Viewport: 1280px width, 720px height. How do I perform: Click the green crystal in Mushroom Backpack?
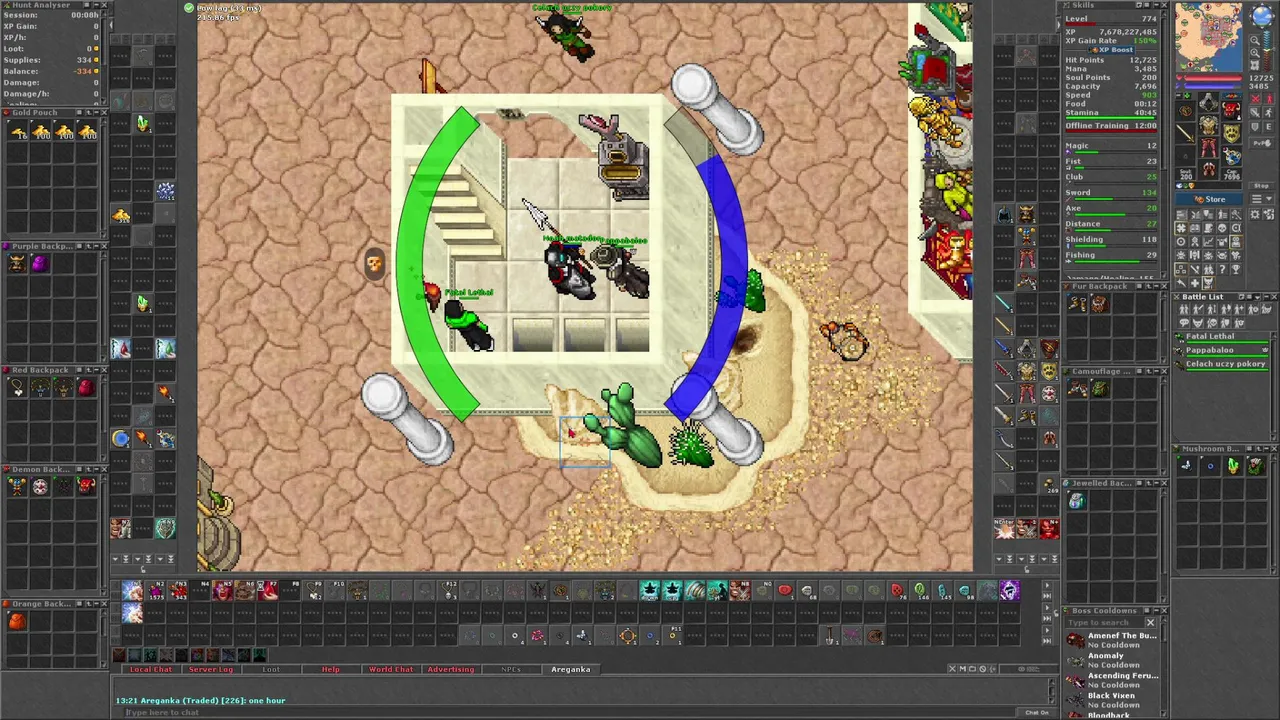click(x=1233, y=467)
